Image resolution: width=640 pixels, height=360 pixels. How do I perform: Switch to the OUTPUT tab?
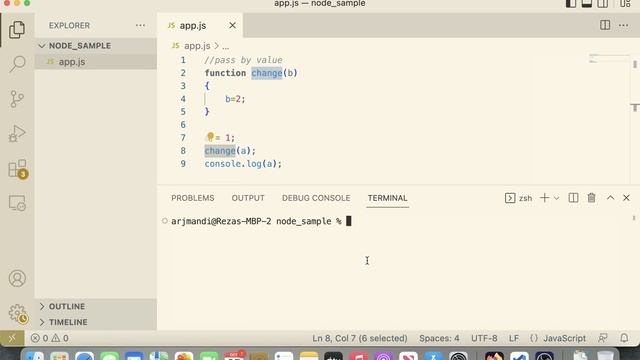click(248, 198)
